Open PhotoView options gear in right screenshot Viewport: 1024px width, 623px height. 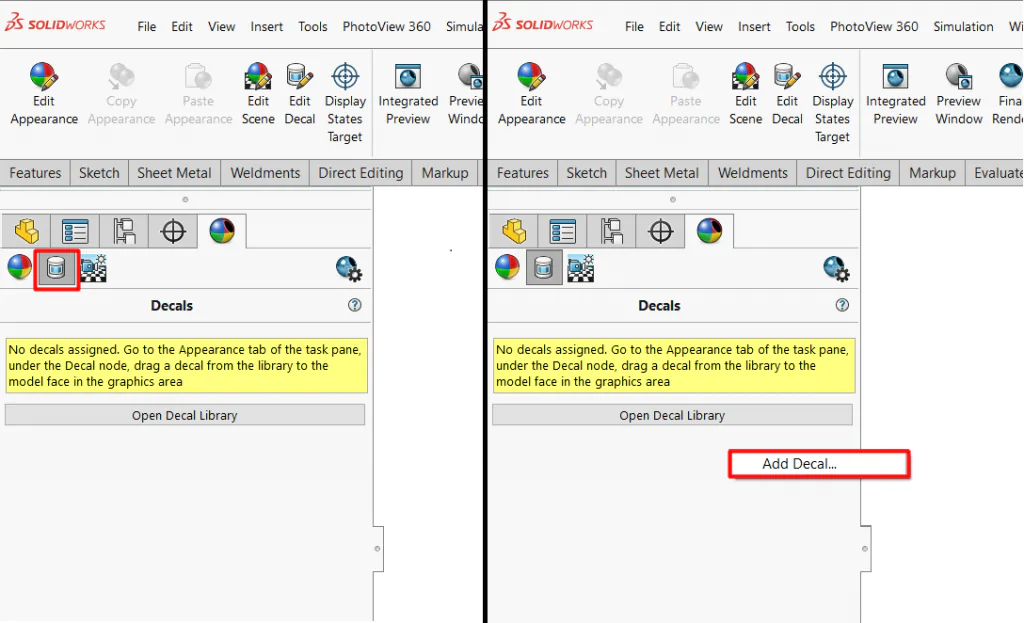[x=836, y=268]
